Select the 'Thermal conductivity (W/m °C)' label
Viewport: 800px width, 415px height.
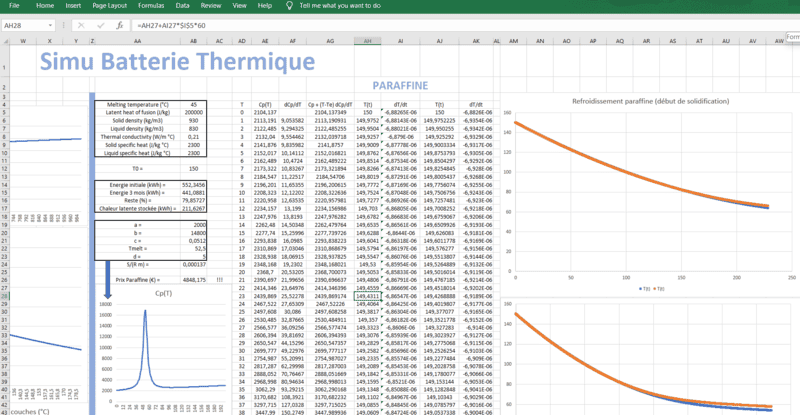click(138, 137)
